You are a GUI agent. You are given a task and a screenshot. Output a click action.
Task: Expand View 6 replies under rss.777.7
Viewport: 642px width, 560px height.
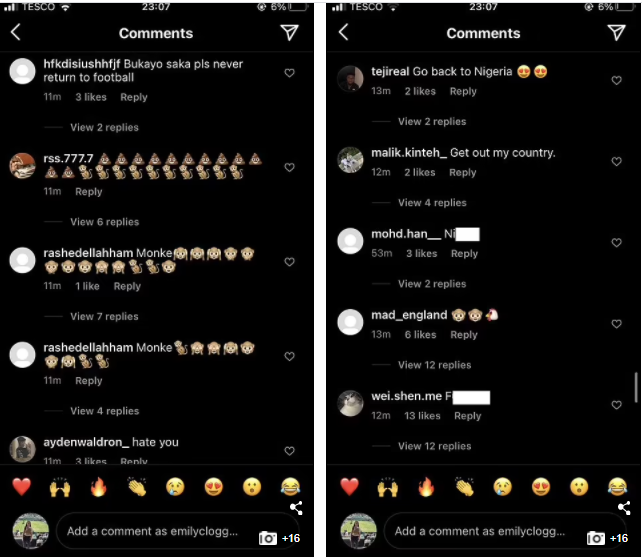click(105, 222)
